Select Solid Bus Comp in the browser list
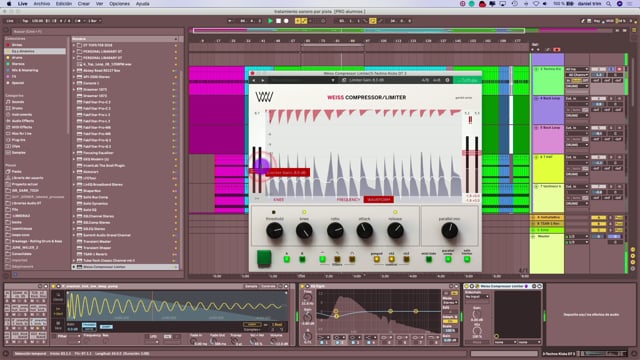 pyautogui.click(x=96, y=197)
